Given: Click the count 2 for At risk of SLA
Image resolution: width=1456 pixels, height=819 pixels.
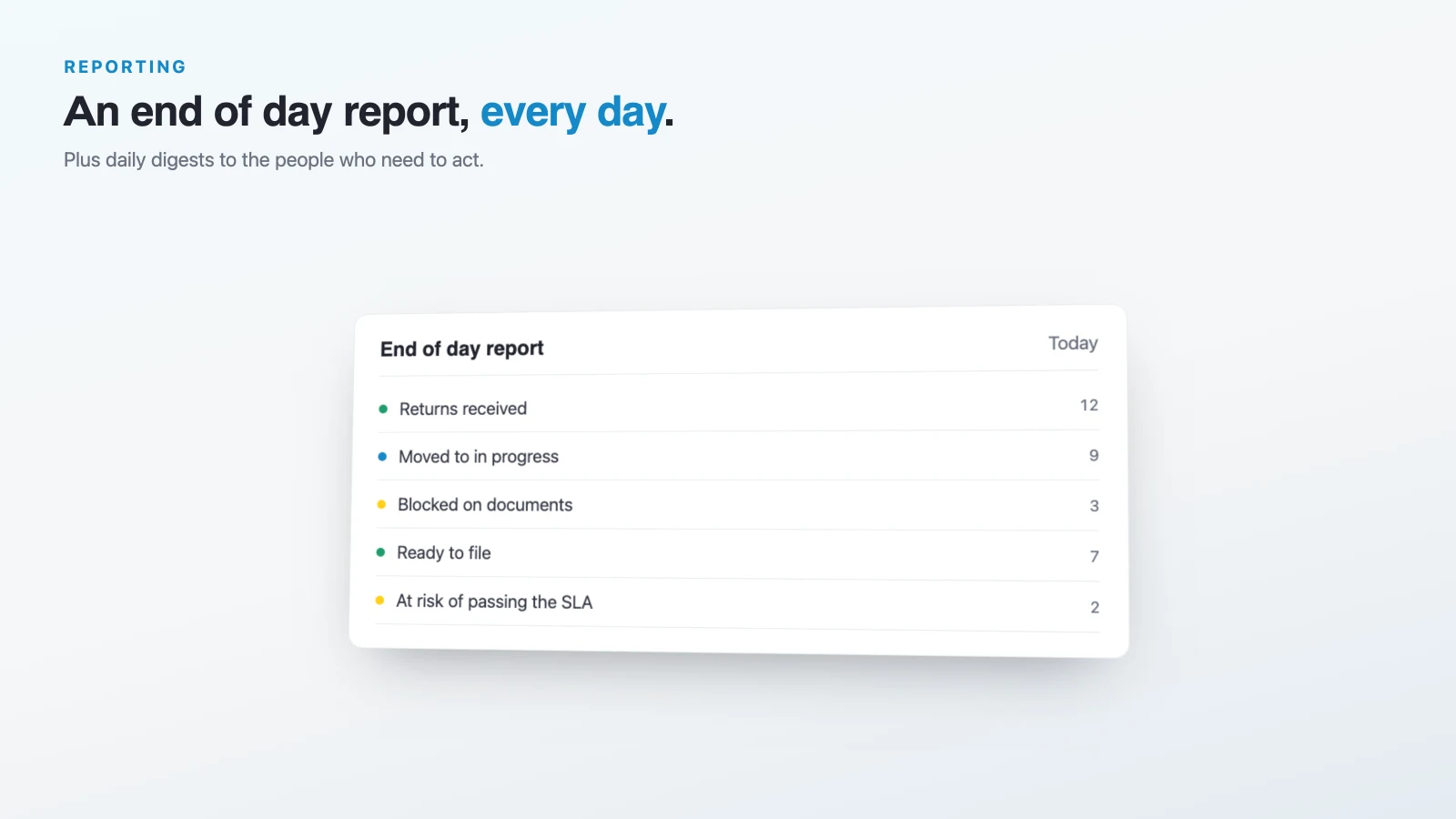Looking at the screenshot, I should coord(1095,607).
